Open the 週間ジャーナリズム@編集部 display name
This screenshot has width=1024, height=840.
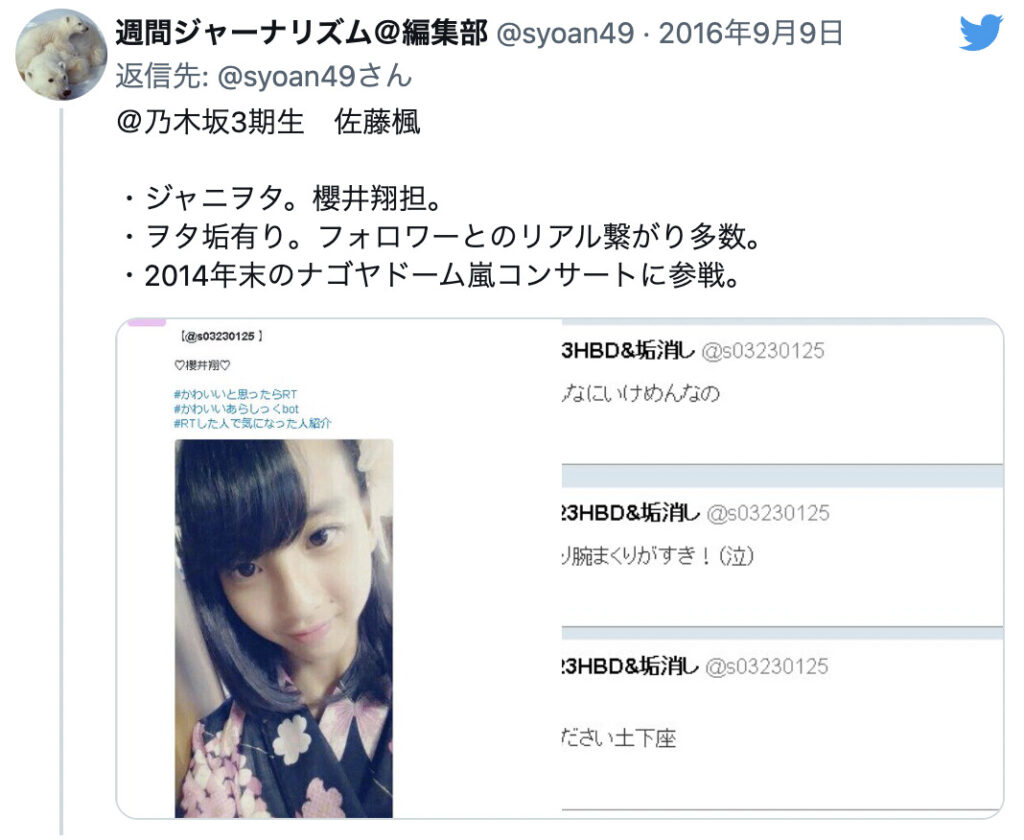301,33
